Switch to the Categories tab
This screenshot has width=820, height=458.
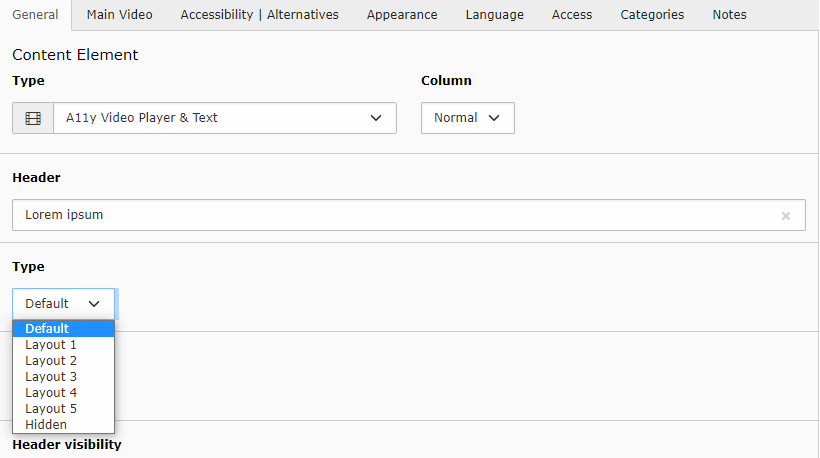[x=652, y=15]
